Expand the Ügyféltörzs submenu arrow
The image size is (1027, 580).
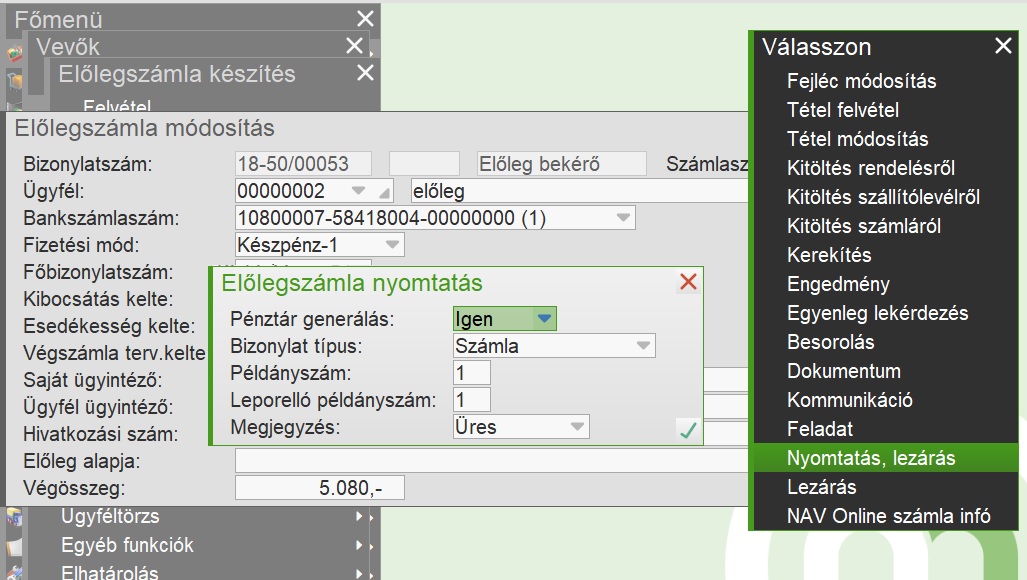[x=359, y=517]
